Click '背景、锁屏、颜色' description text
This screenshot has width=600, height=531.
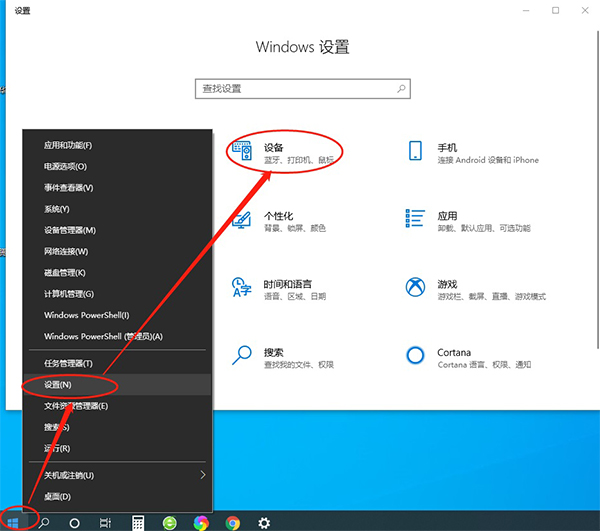295,228
